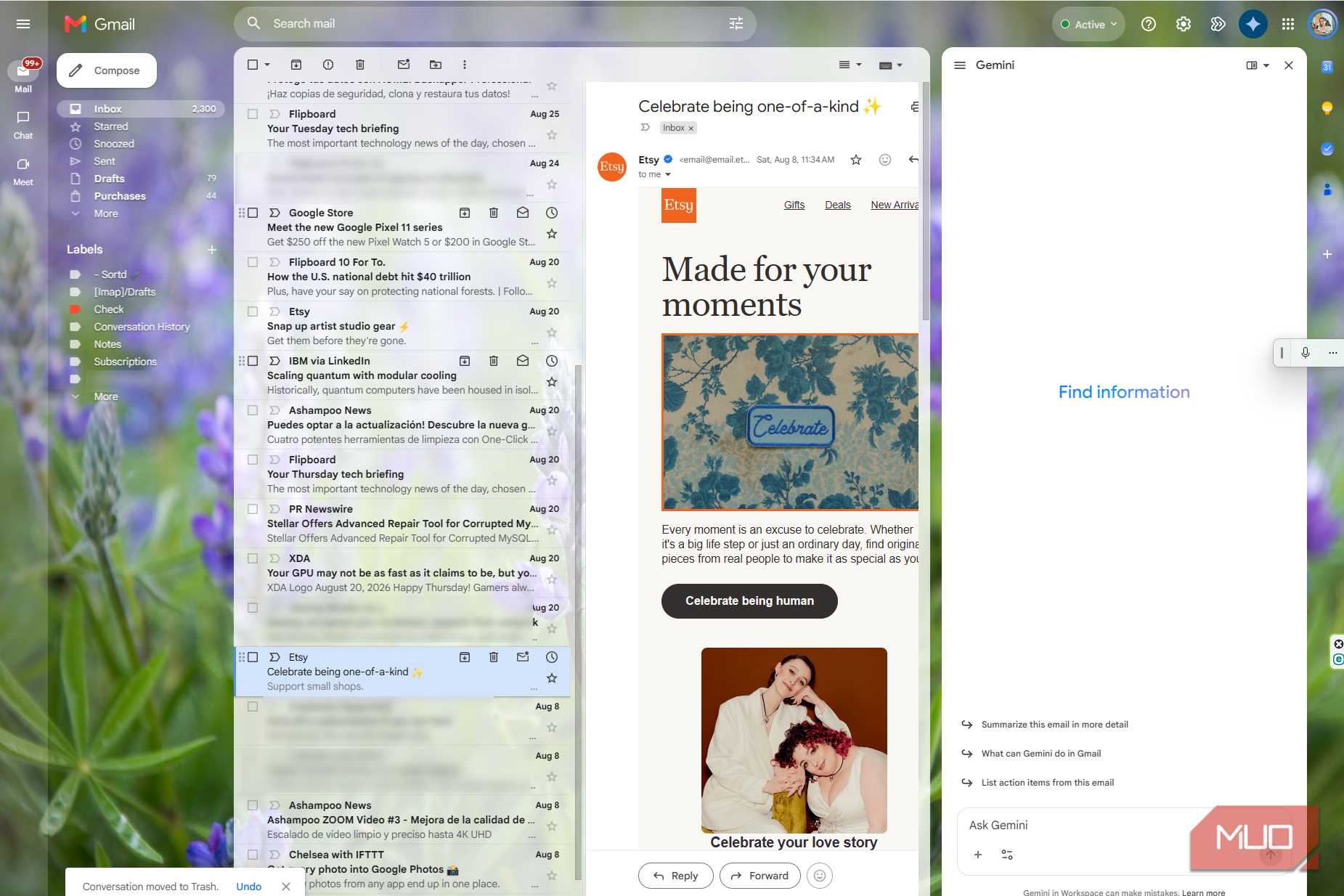Click the Archive icon in the toolbar
The height and width of the screenshot is (896, 1344).
click(x=296, y=65)
